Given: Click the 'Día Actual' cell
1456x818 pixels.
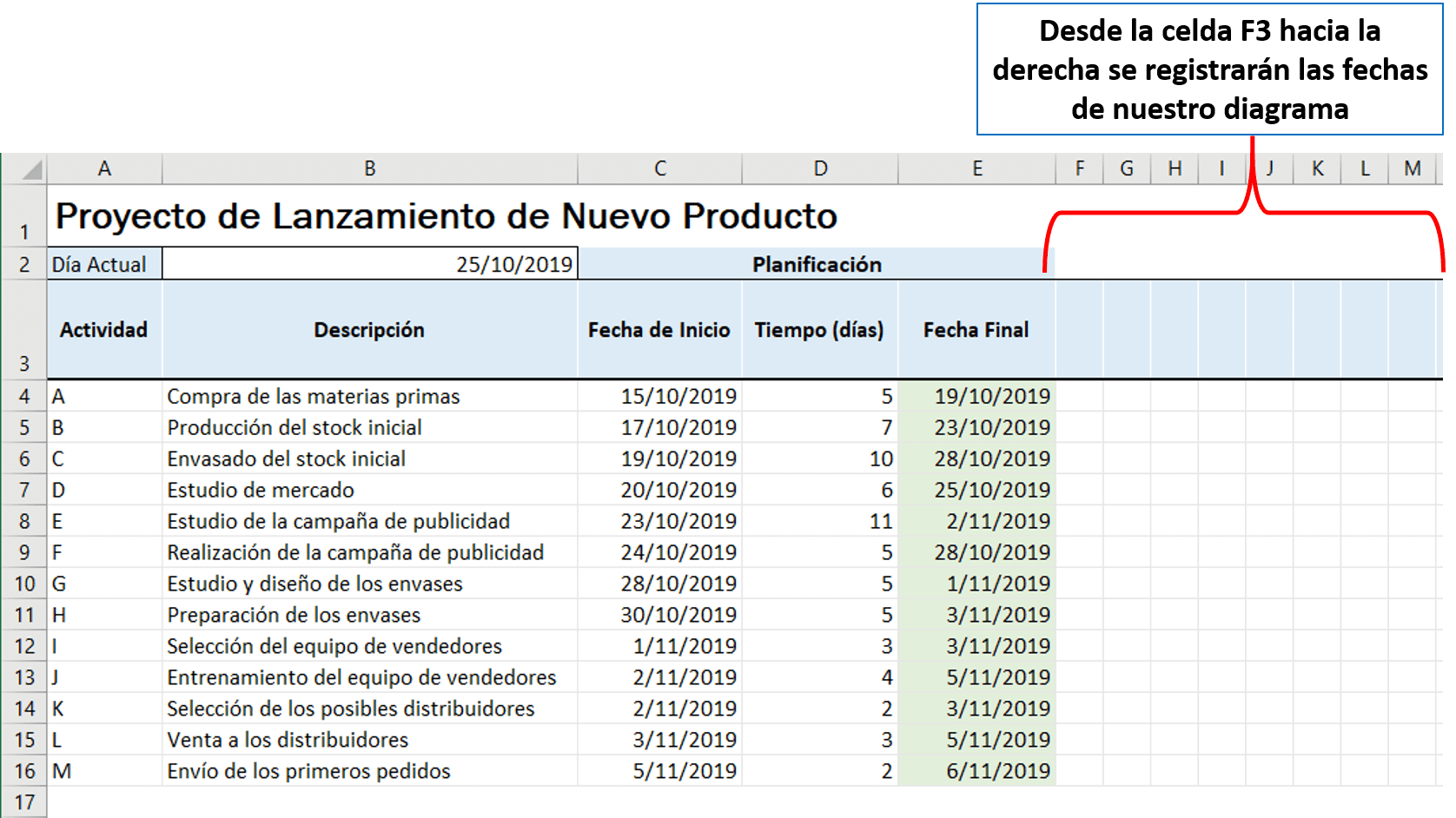Looking at the screenshot, I should pyautogui.click(x=104, y=264).
